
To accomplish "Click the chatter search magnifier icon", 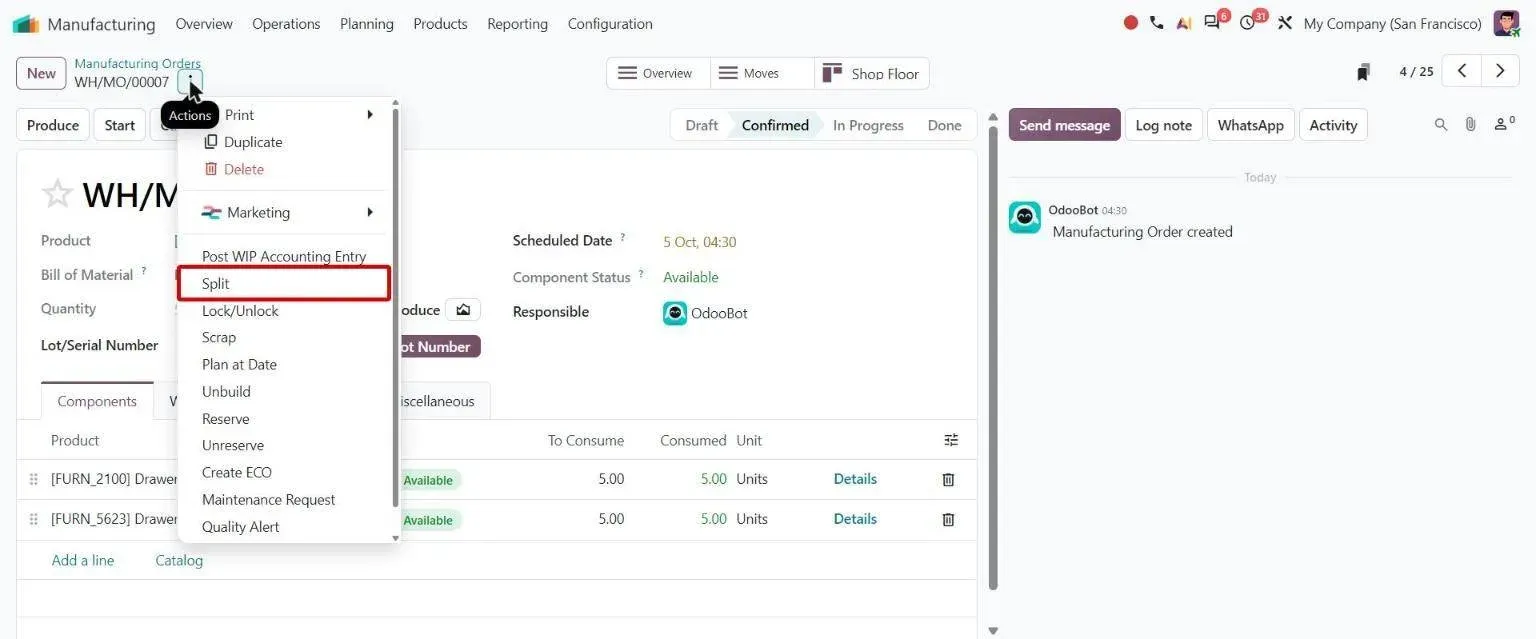I will (1441, 125).
